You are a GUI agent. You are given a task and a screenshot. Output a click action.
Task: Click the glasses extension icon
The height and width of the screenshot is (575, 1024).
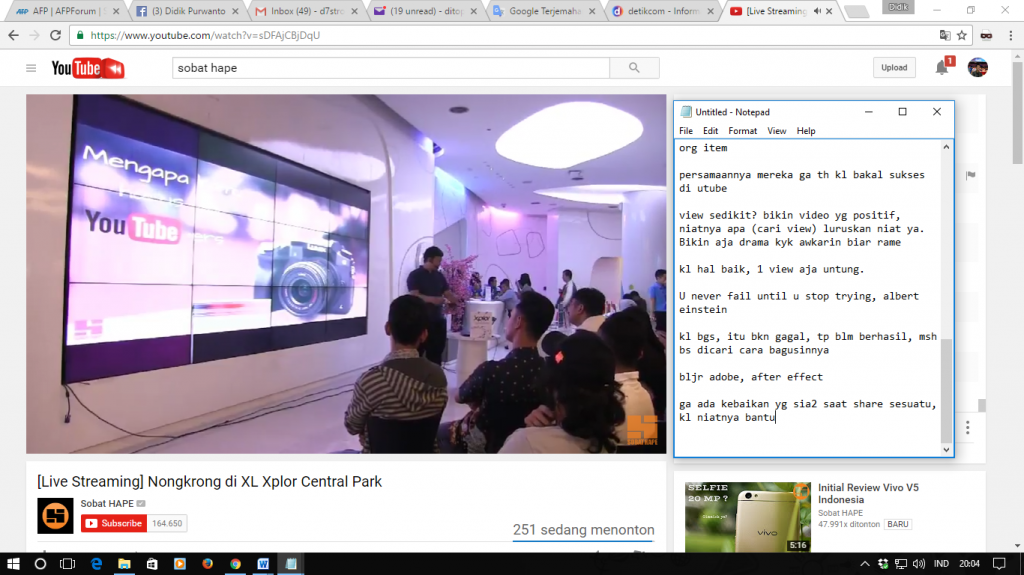coord(986,35)
